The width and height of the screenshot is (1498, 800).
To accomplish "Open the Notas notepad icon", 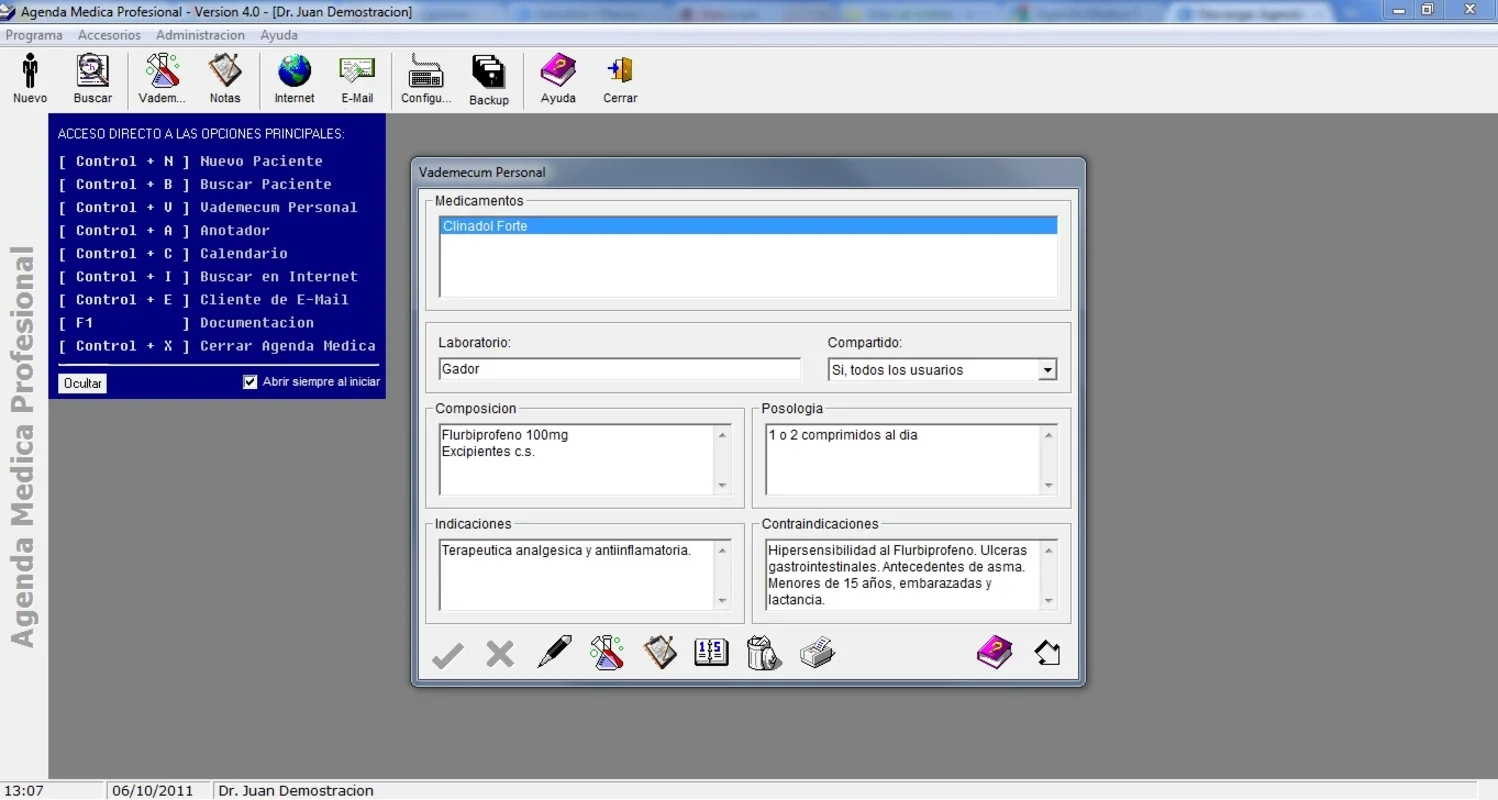I will [x=225, y=79].
